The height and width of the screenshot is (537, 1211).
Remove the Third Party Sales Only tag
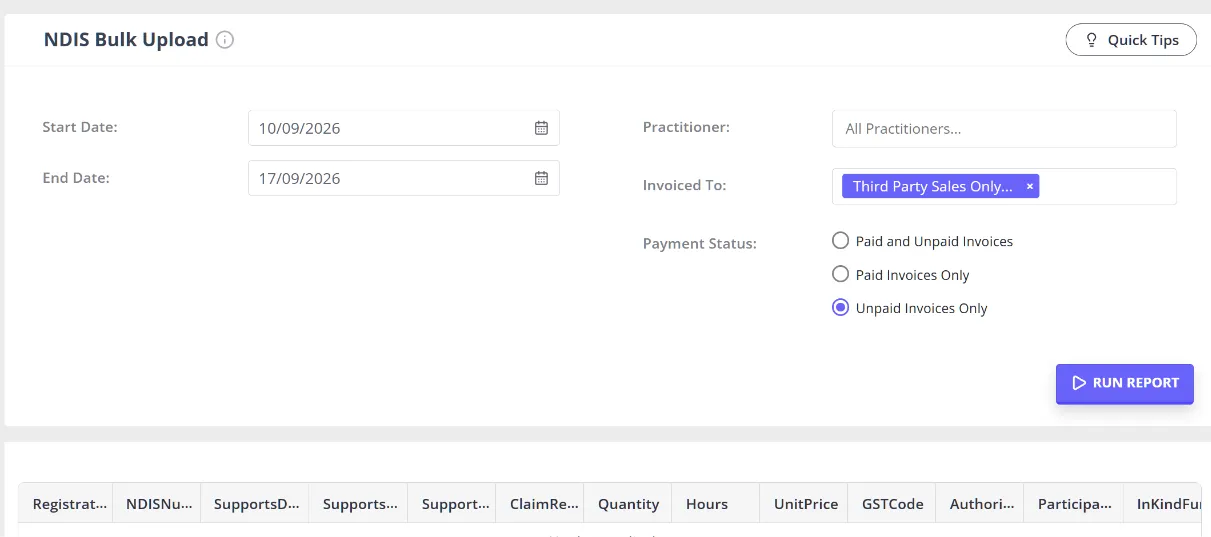(1030, 187)
